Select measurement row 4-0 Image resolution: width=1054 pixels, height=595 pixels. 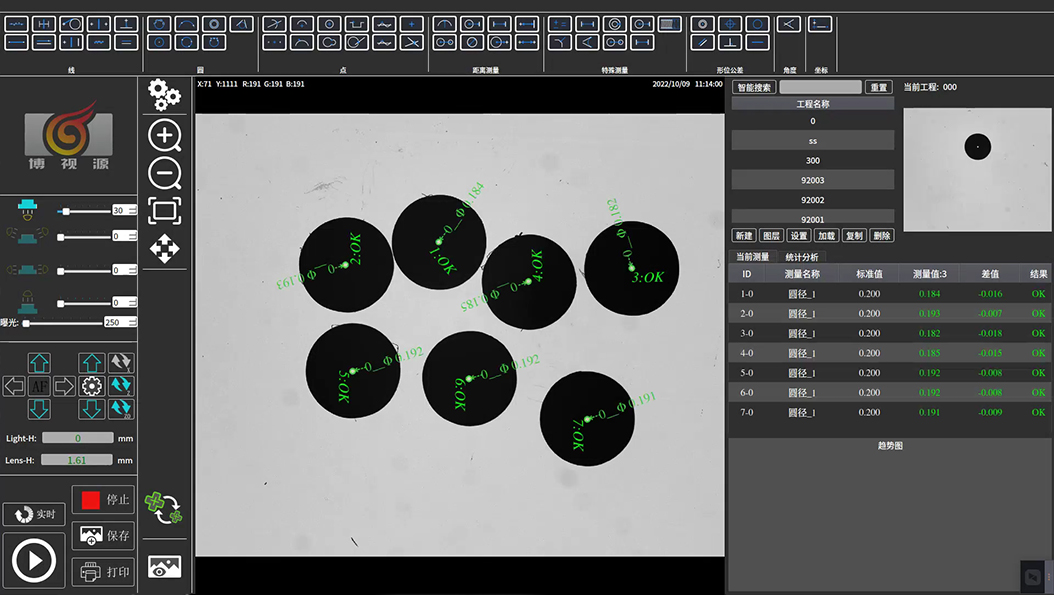tap(891, 353)
